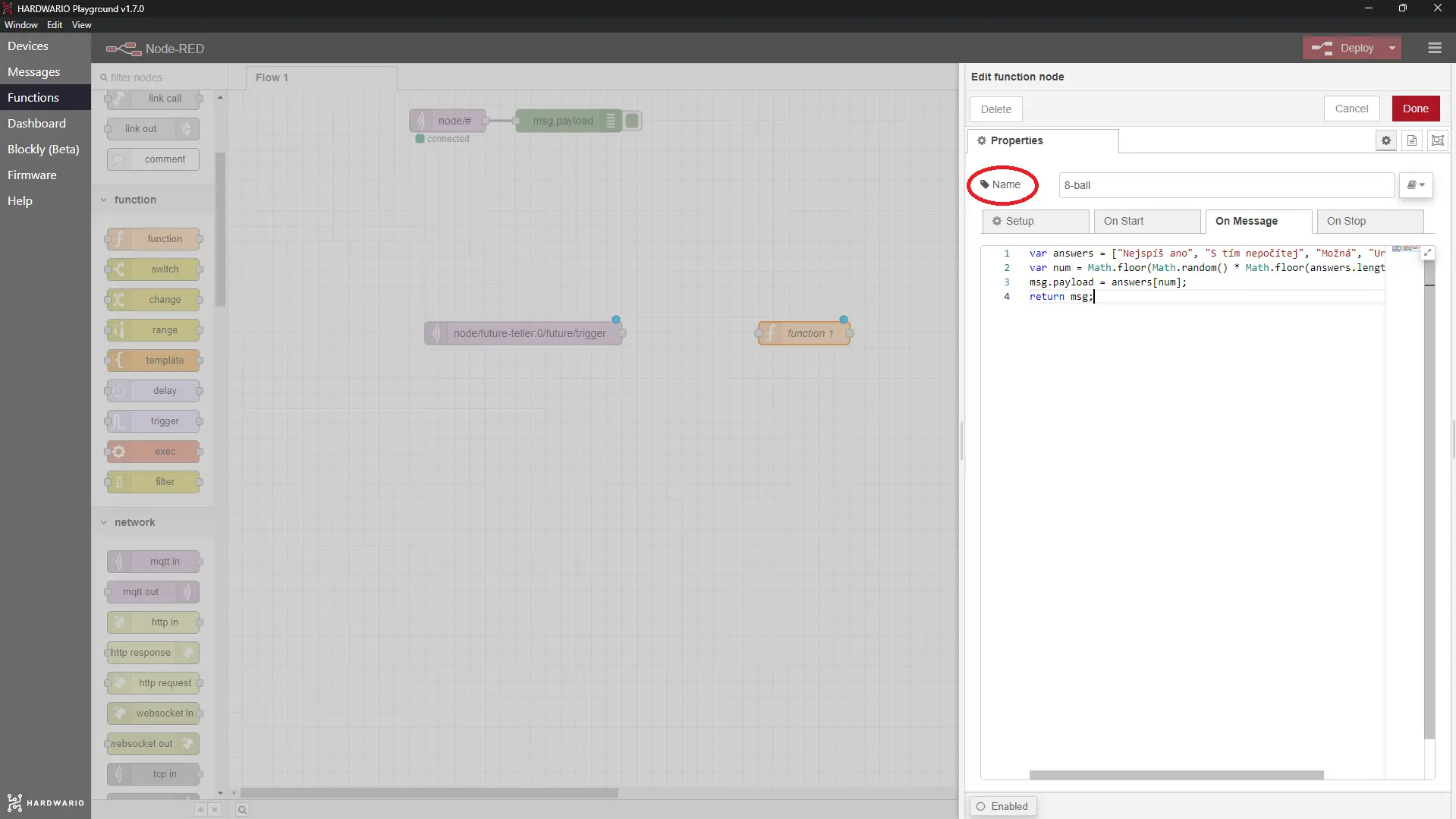The width and height of the screenshot is (1456, 819).
Task: Select the switch node in the palette
Action: tap(153, 269)
